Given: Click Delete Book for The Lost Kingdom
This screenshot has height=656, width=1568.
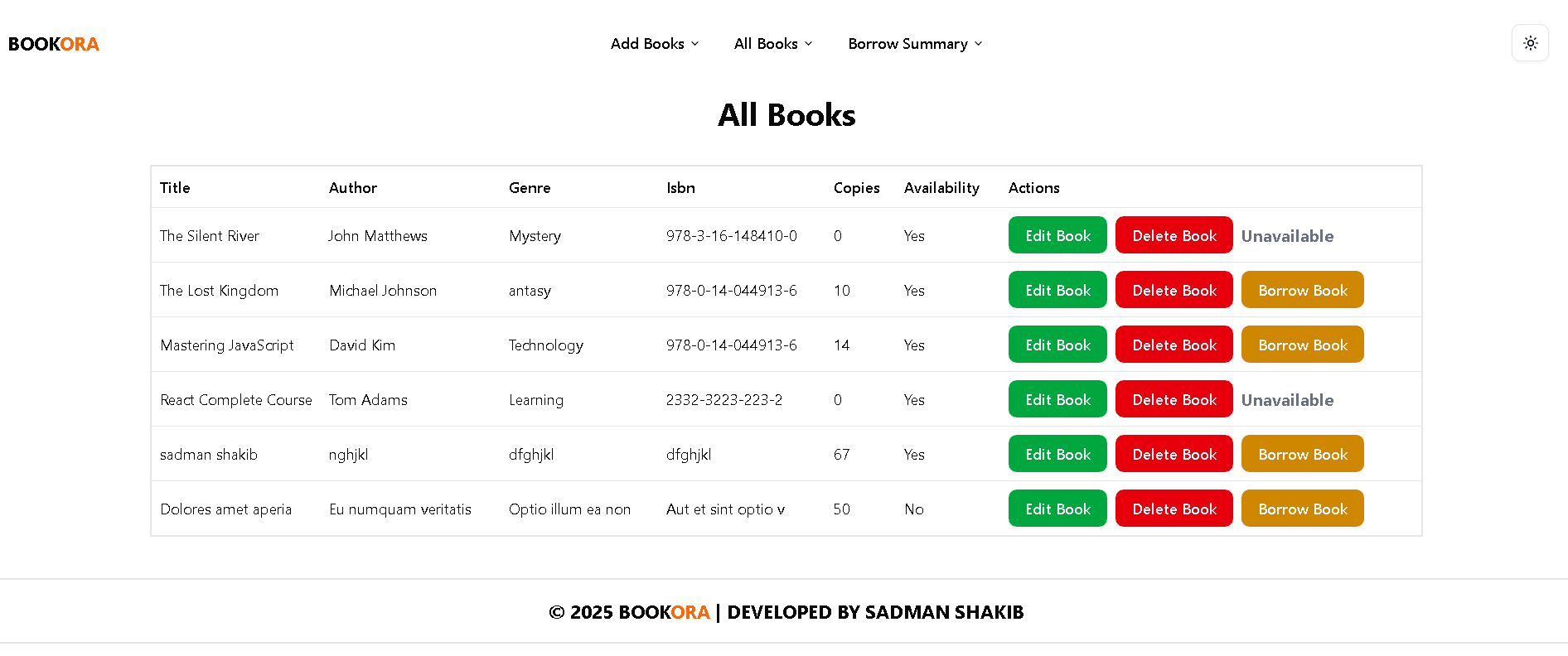Looking at the screenshot, I should (1174, 290).
